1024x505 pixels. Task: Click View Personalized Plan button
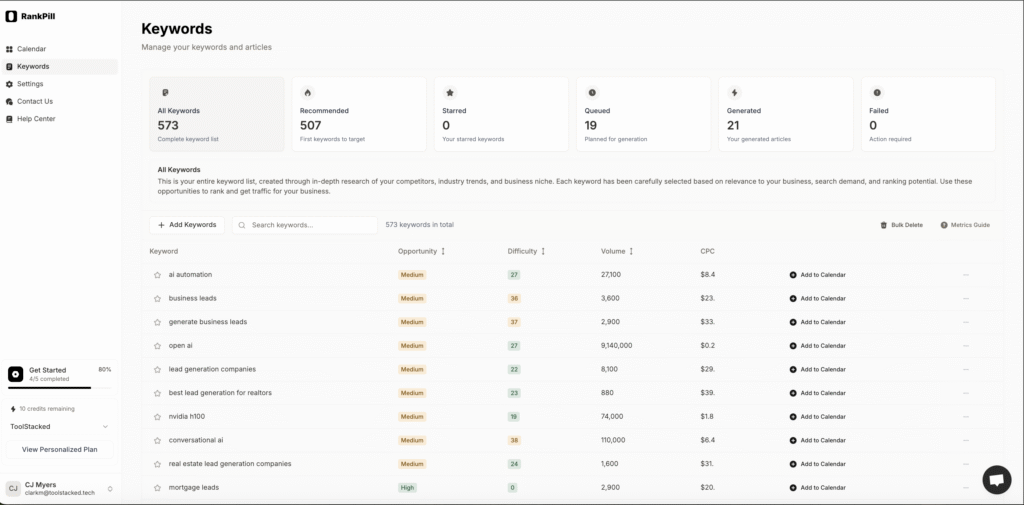pos(59,449)
